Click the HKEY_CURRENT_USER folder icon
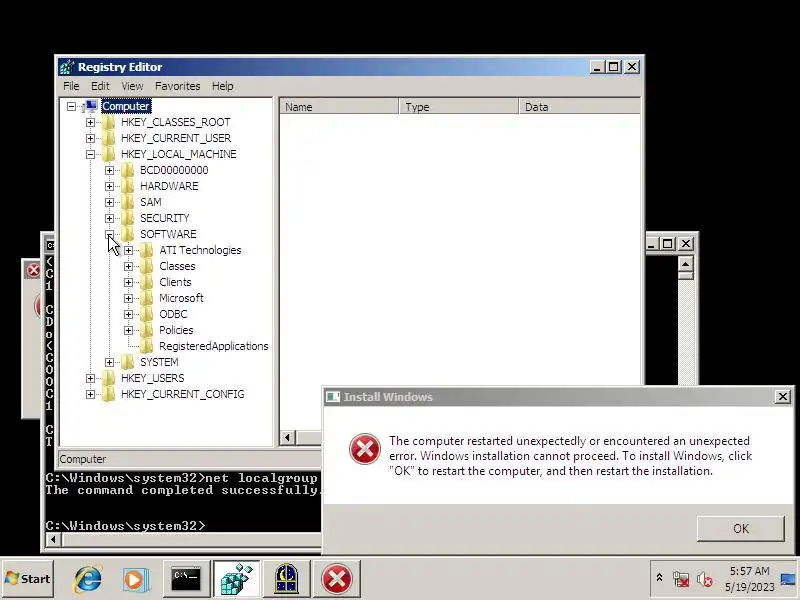This screenshot has height=600, width=800. 108,138
